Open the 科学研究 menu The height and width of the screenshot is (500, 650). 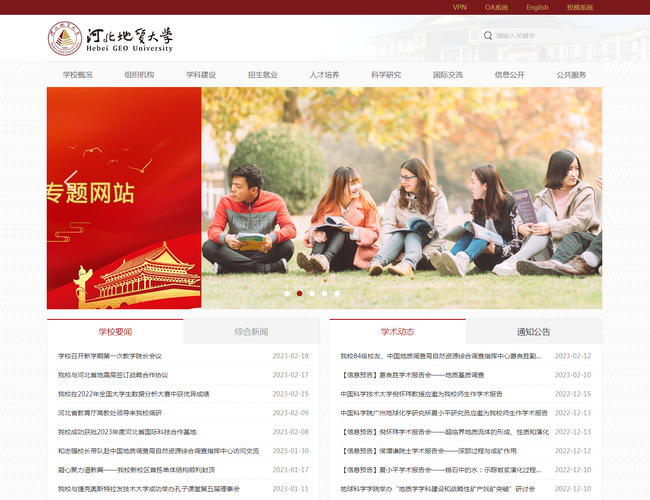[386, 75]
